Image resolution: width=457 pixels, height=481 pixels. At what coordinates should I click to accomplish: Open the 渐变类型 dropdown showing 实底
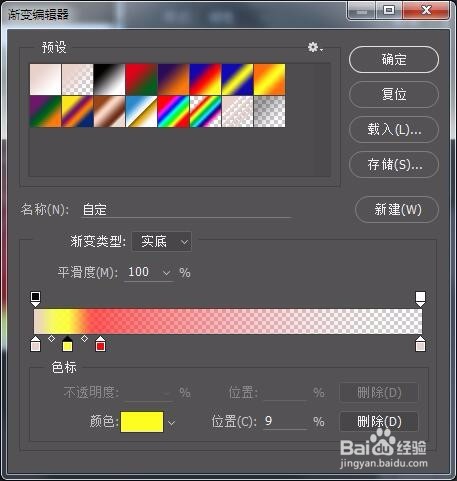click(162, 241)
